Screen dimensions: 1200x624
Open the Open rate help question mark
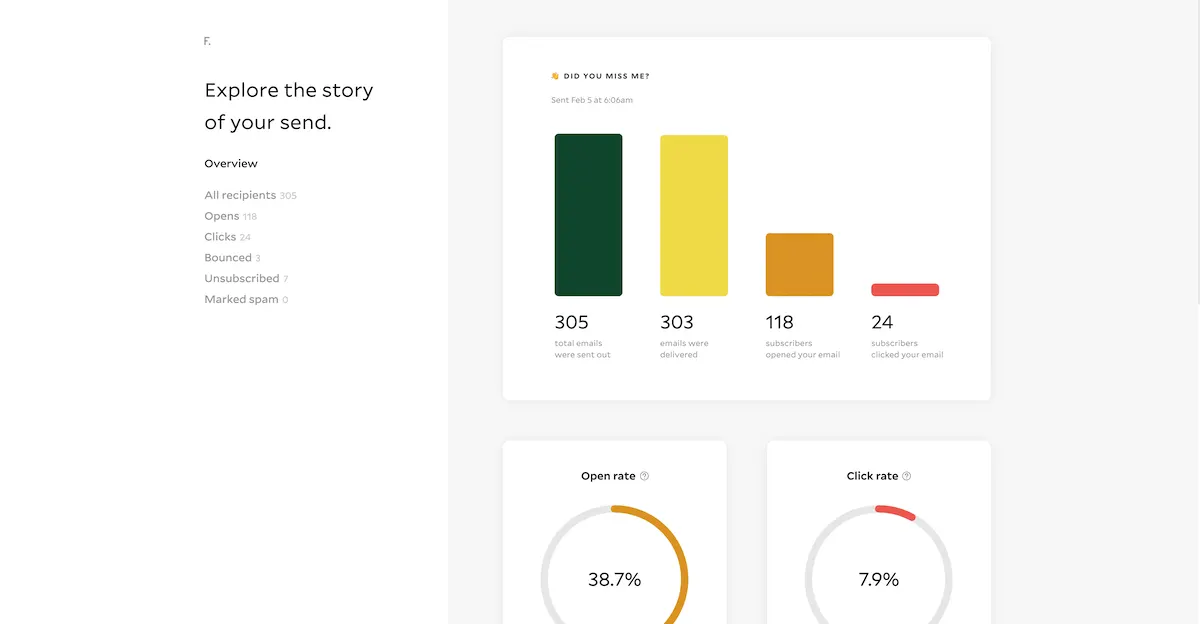644,476
